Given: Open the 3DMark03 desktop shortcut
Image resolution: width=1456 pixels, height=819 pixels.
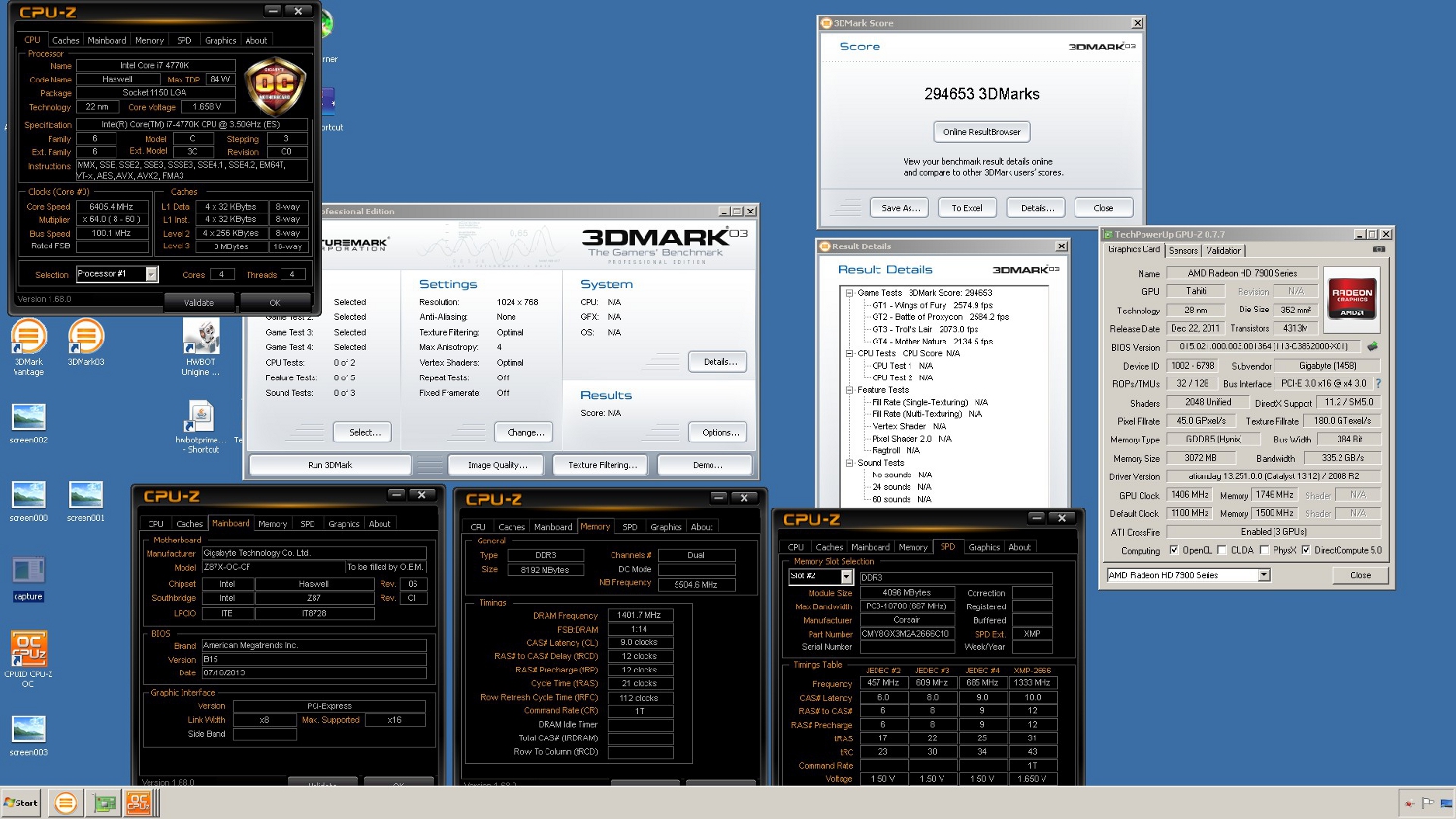Looking at the screenshot, I should (85, 344).
